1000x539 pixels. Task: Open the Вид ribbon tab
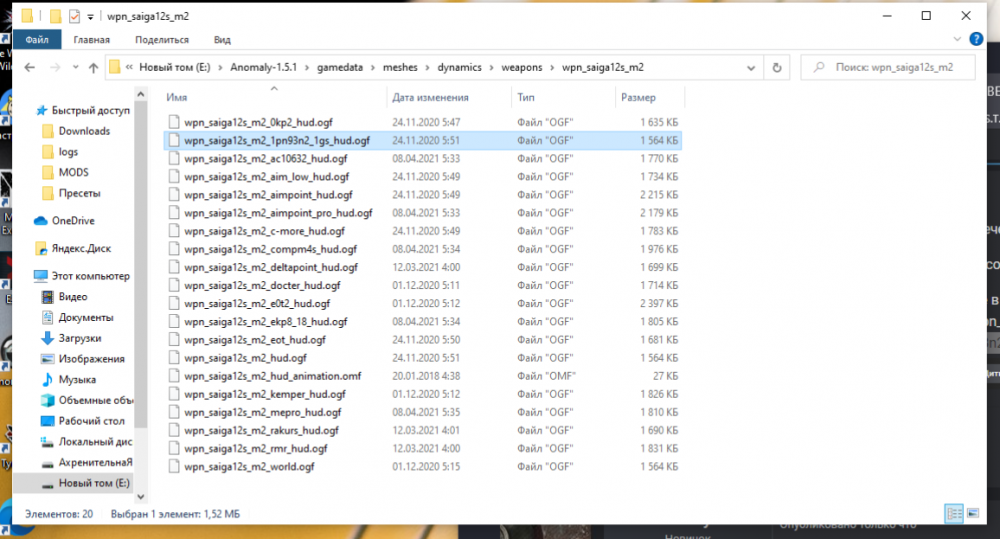[x=222, y=40]
